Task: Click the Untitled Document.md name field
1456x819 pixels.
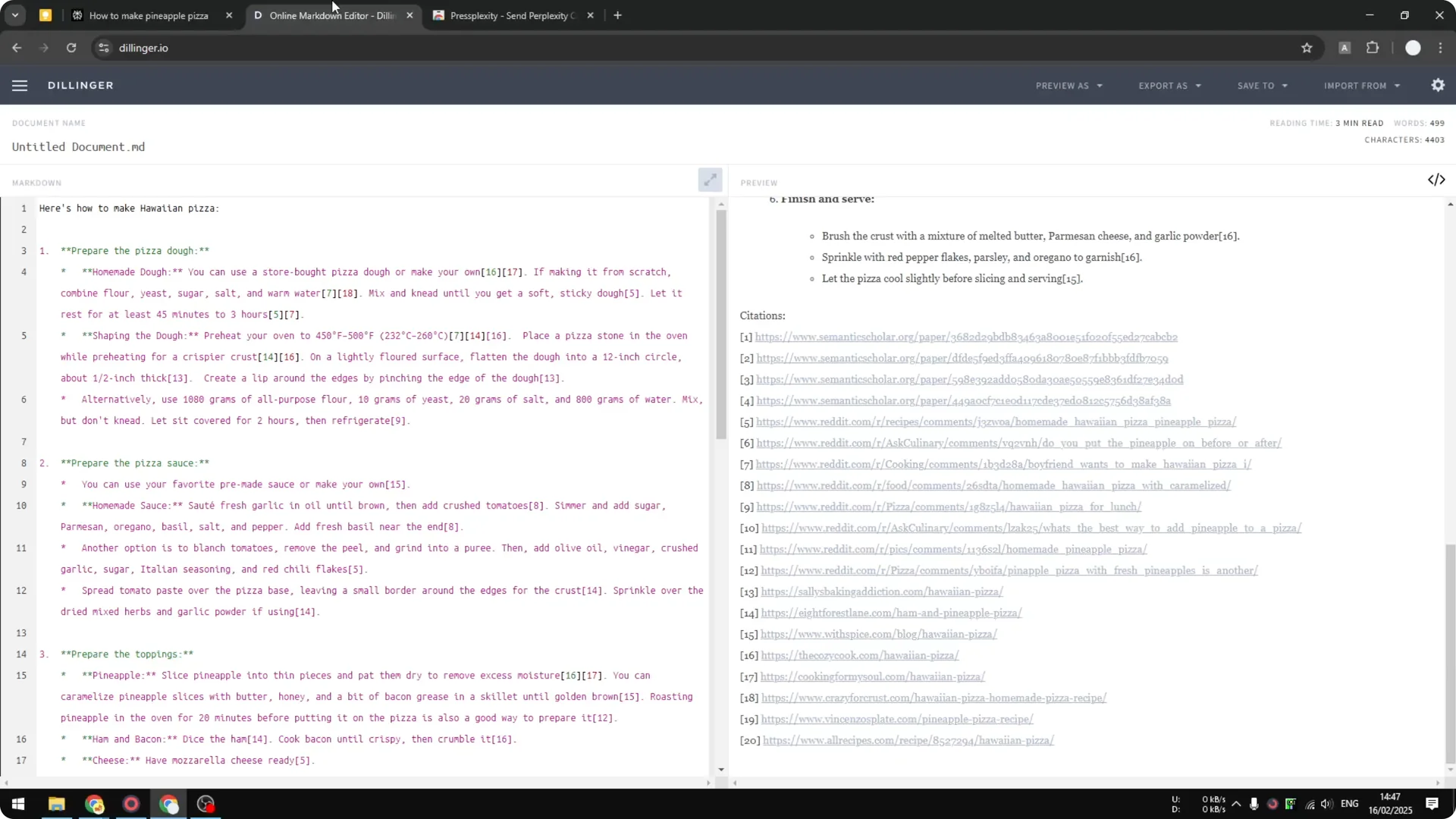Action: [79, 146]
